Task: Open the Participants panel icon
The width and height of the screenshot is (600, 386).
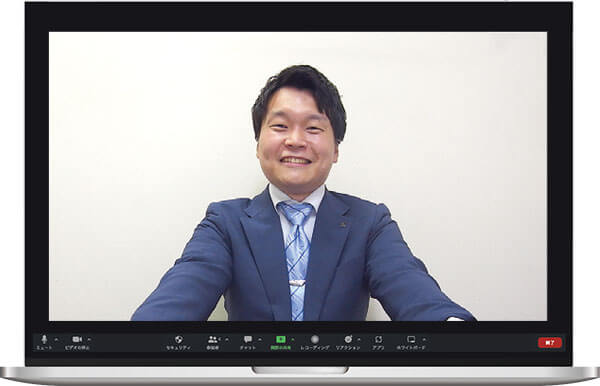Action: tap(213, 339)
